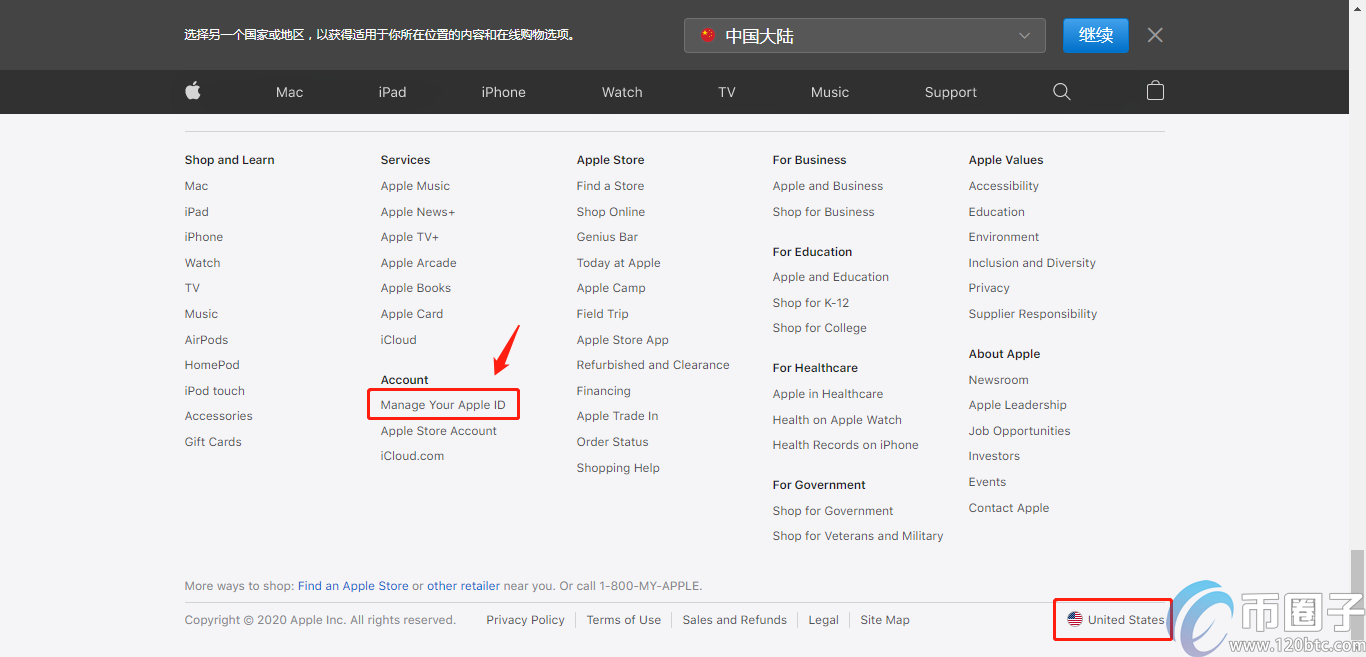Open Sales and Refunds link
Viewport: 1366px width, 657px height.
tap(735, 620)
